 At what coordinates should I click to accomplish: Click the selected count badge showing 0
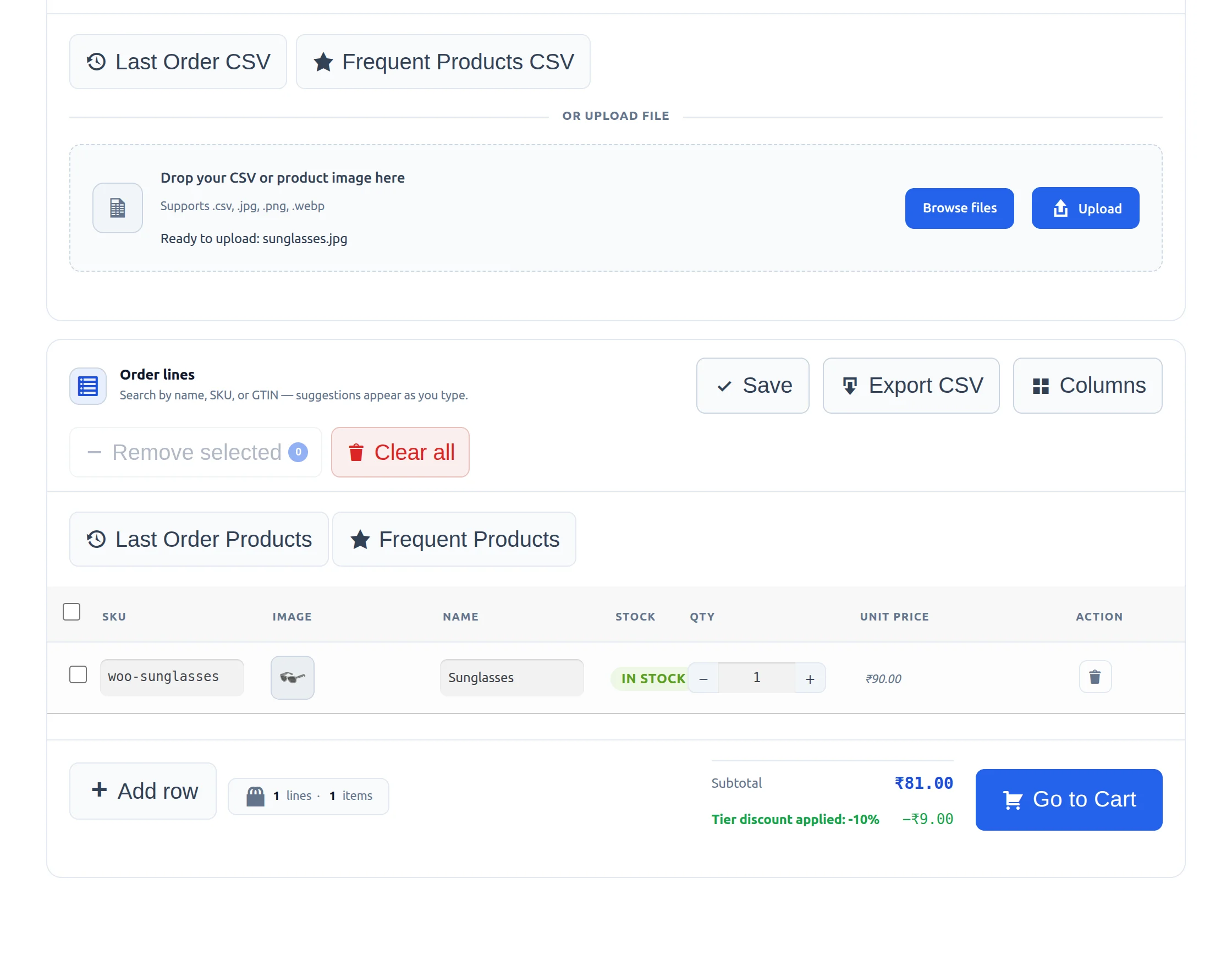[x=298, y=452]
